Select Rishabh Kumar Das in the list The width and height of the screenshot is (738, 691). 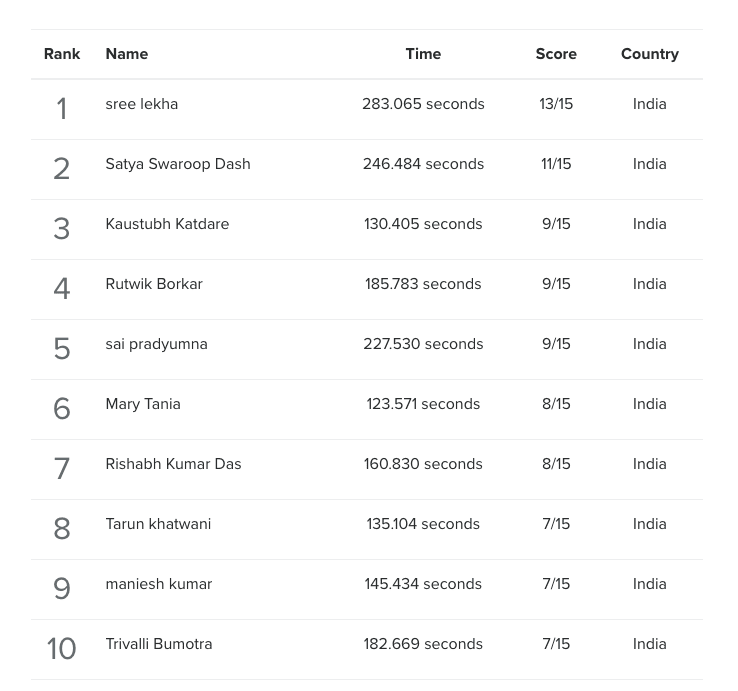(x=173, y=464)
